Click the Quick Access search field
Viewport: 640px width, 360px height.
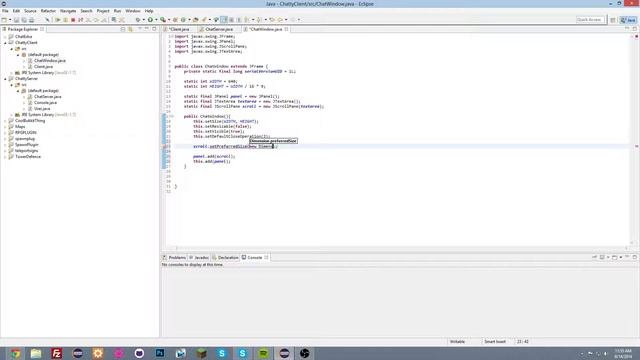click(589, 20)
